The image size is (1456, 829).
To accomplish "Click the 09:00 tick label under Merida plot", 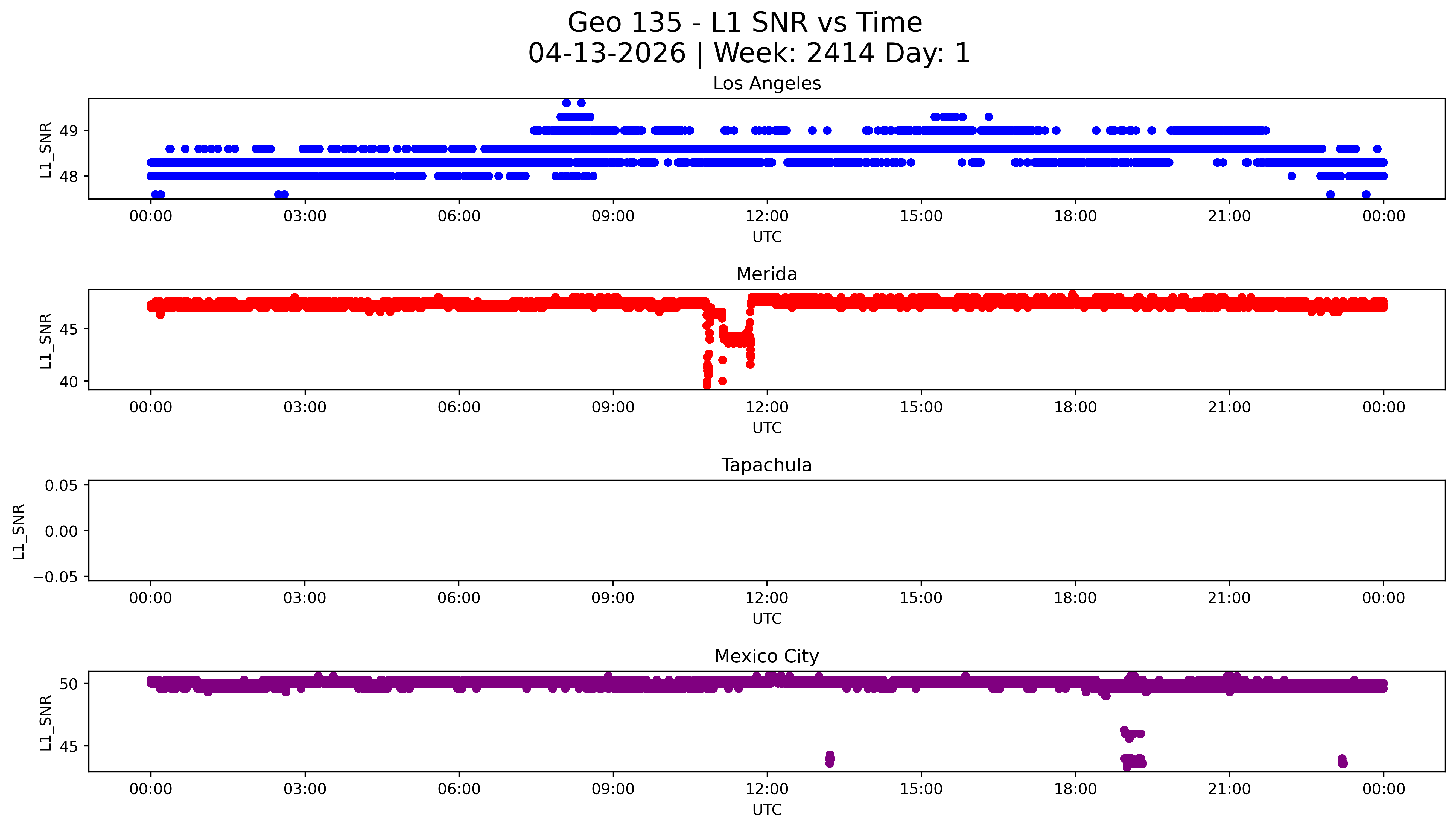I will pyautogui.click(x=613, y=407).
